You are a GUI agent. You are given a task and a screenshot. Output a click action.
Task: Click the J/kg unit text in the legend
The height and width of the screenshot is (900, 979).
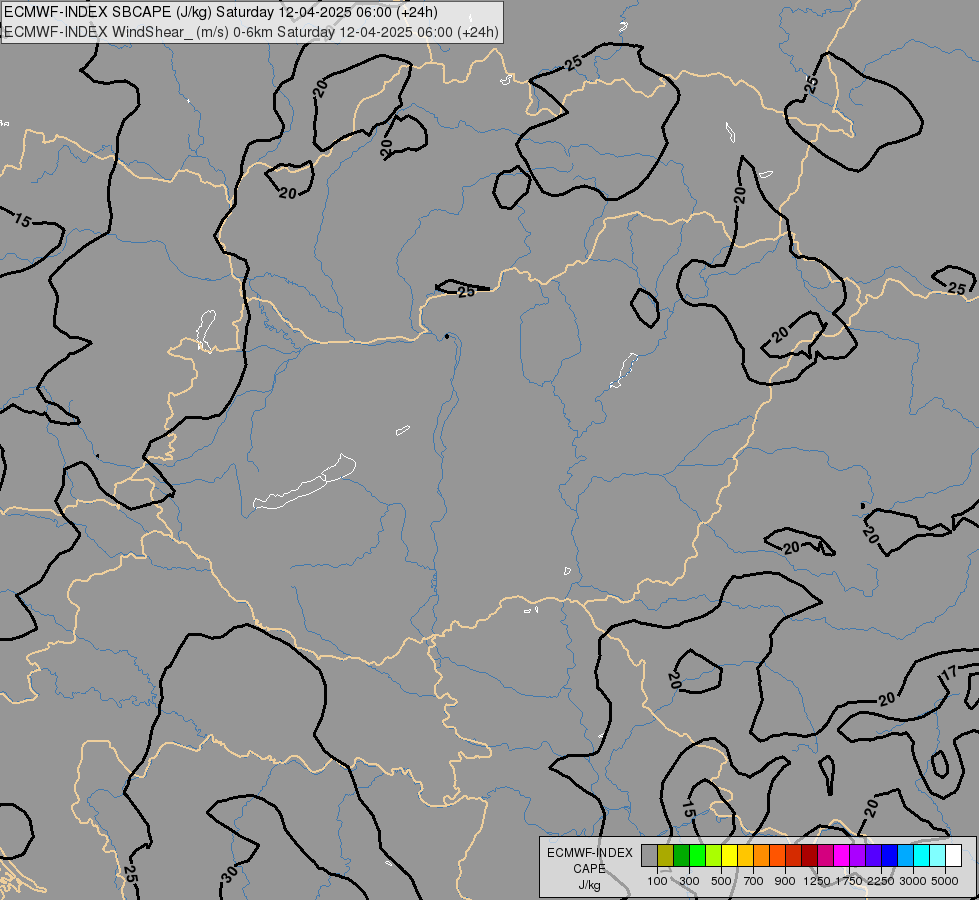coord(589,886)
